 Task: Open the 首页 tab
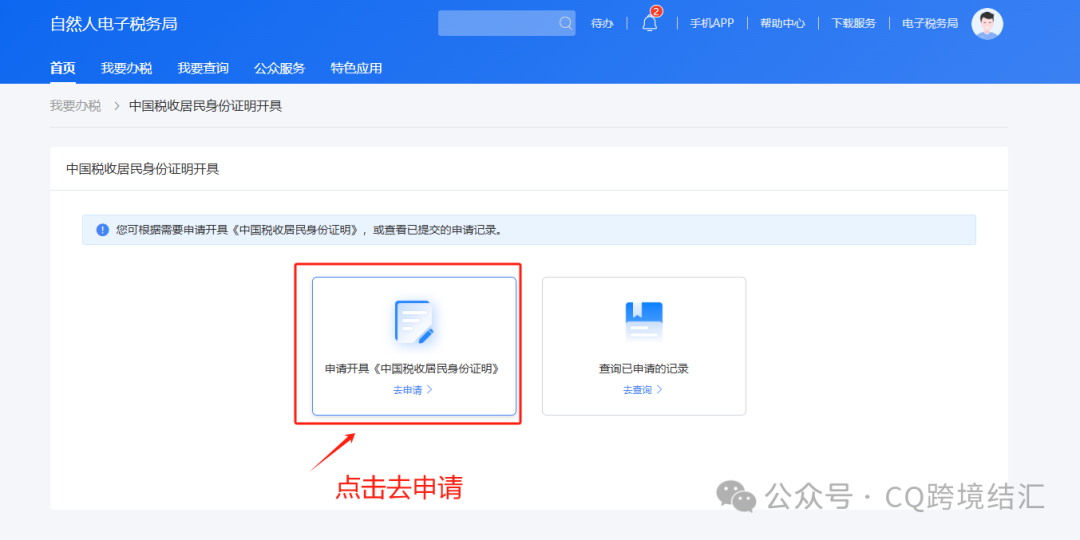pyautogui.click(x=63, y=68)
